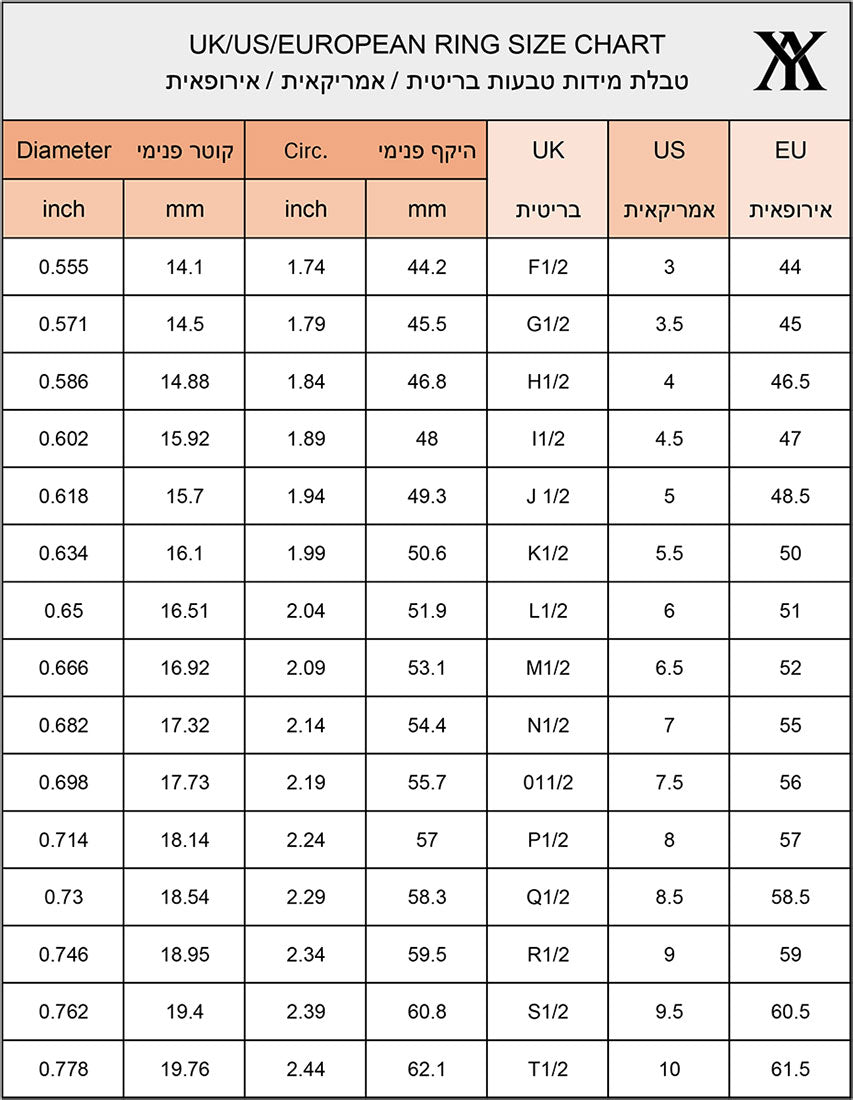Image resolution: width=853 pixels, height=1100 pixels.
Task: Click the 'mm' subheader under Circ.
Action: click(427, 209)
